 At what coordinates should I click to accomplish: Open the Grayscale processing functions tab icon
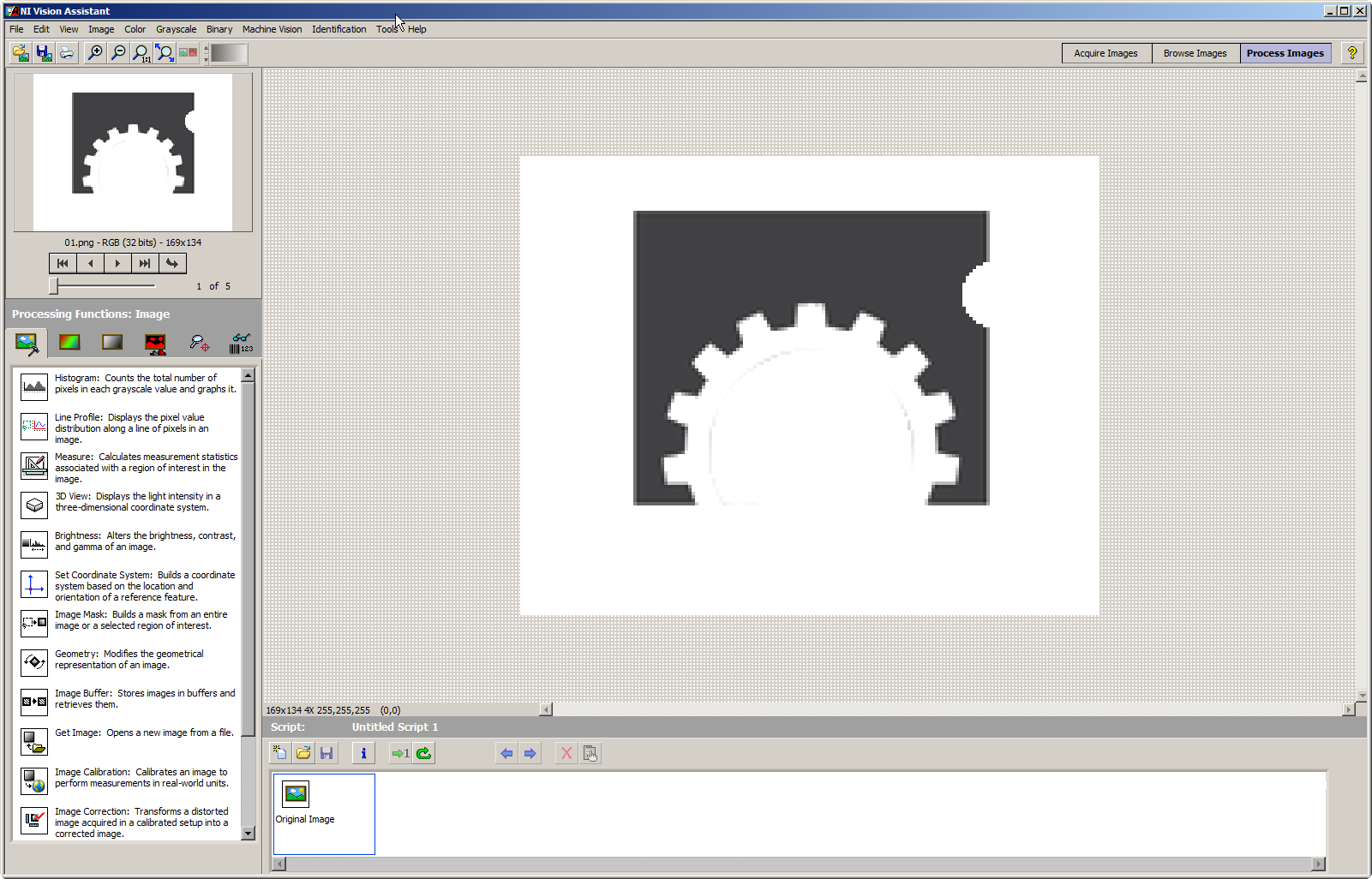point(112,343)
